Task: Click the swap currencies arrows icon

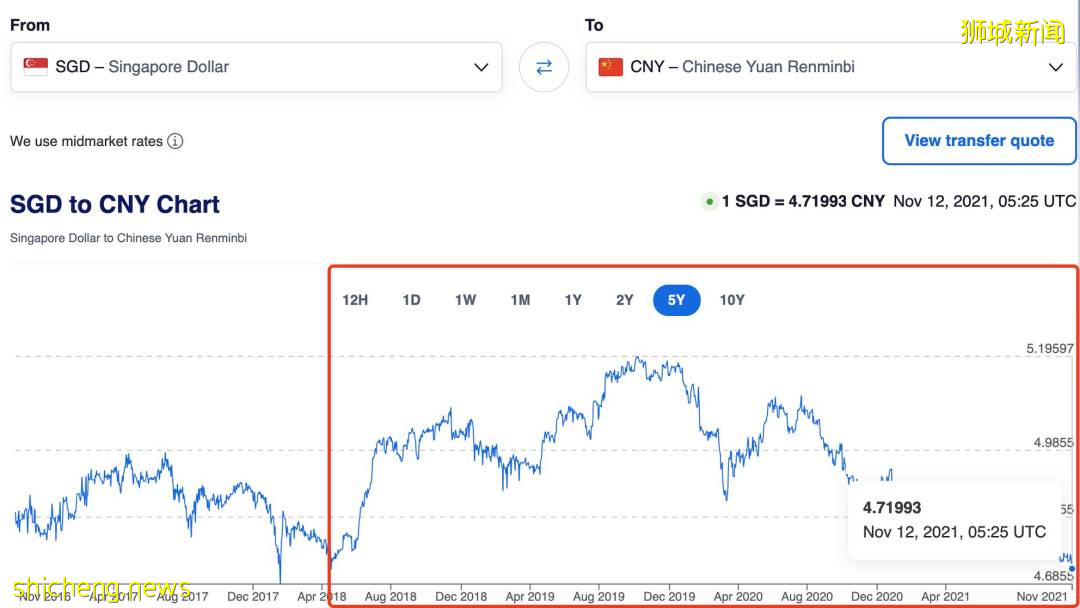Action: point(544,67)
